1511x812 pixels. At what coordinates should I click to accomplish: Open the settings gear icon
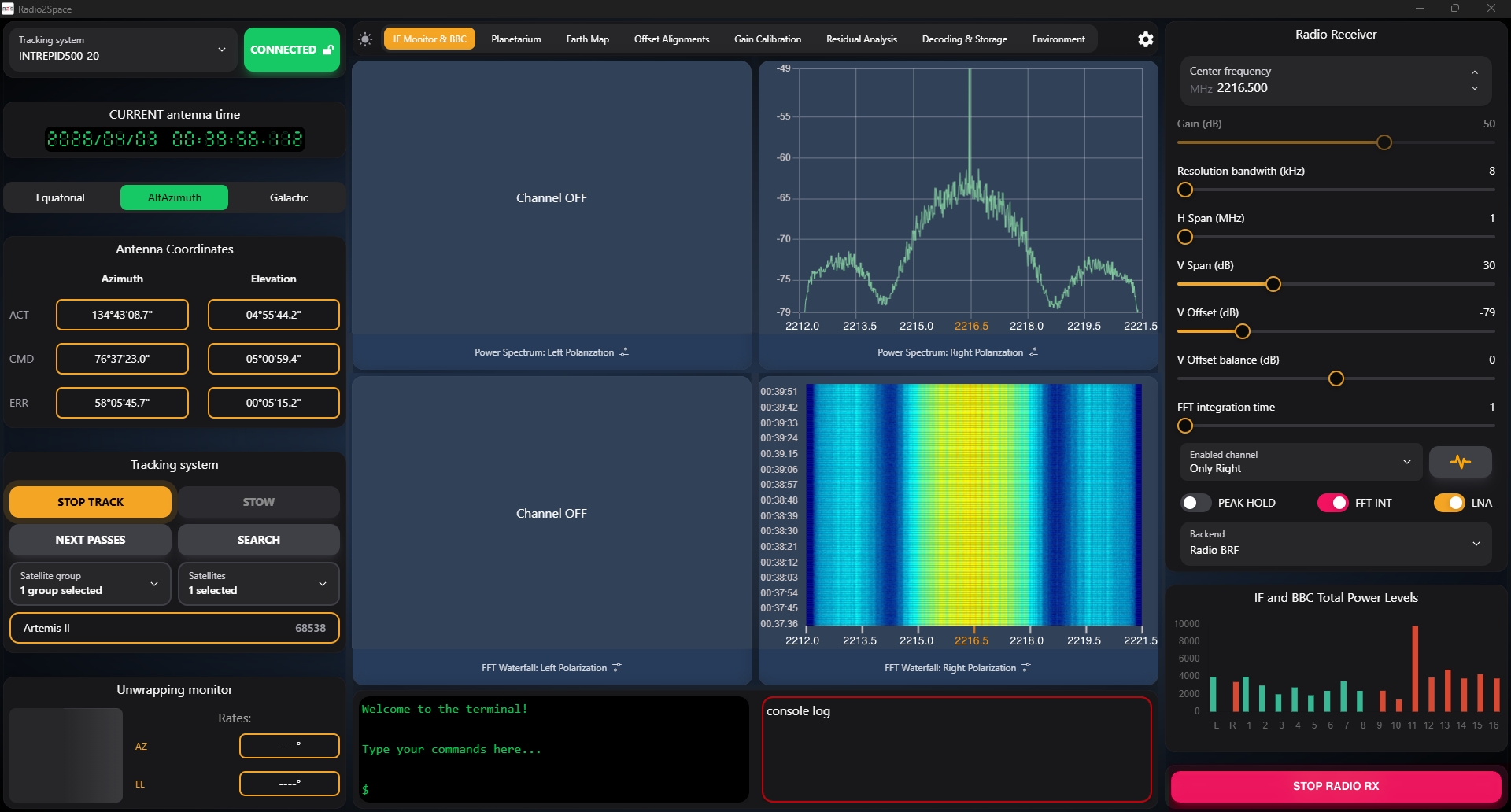tap(1146, 39)
